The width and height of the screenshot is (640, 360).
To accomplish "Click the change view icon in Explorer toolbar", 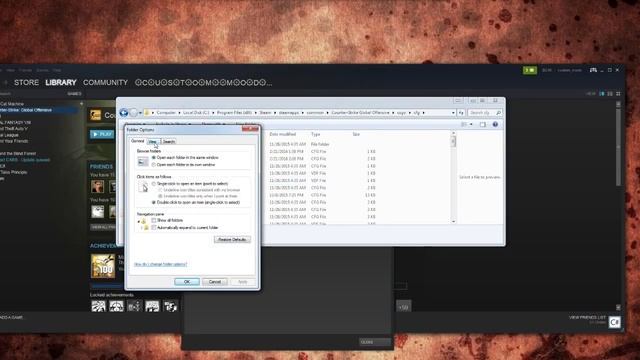I will 464,124.
